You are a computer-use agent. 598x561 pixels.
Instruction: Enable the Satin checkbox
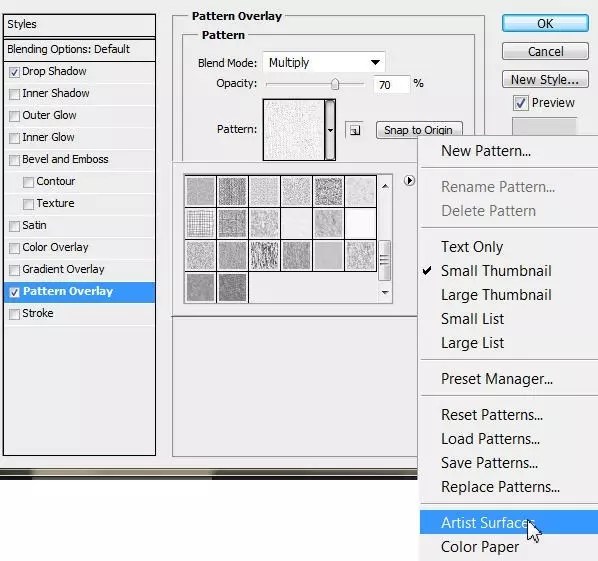pos(14,226)
